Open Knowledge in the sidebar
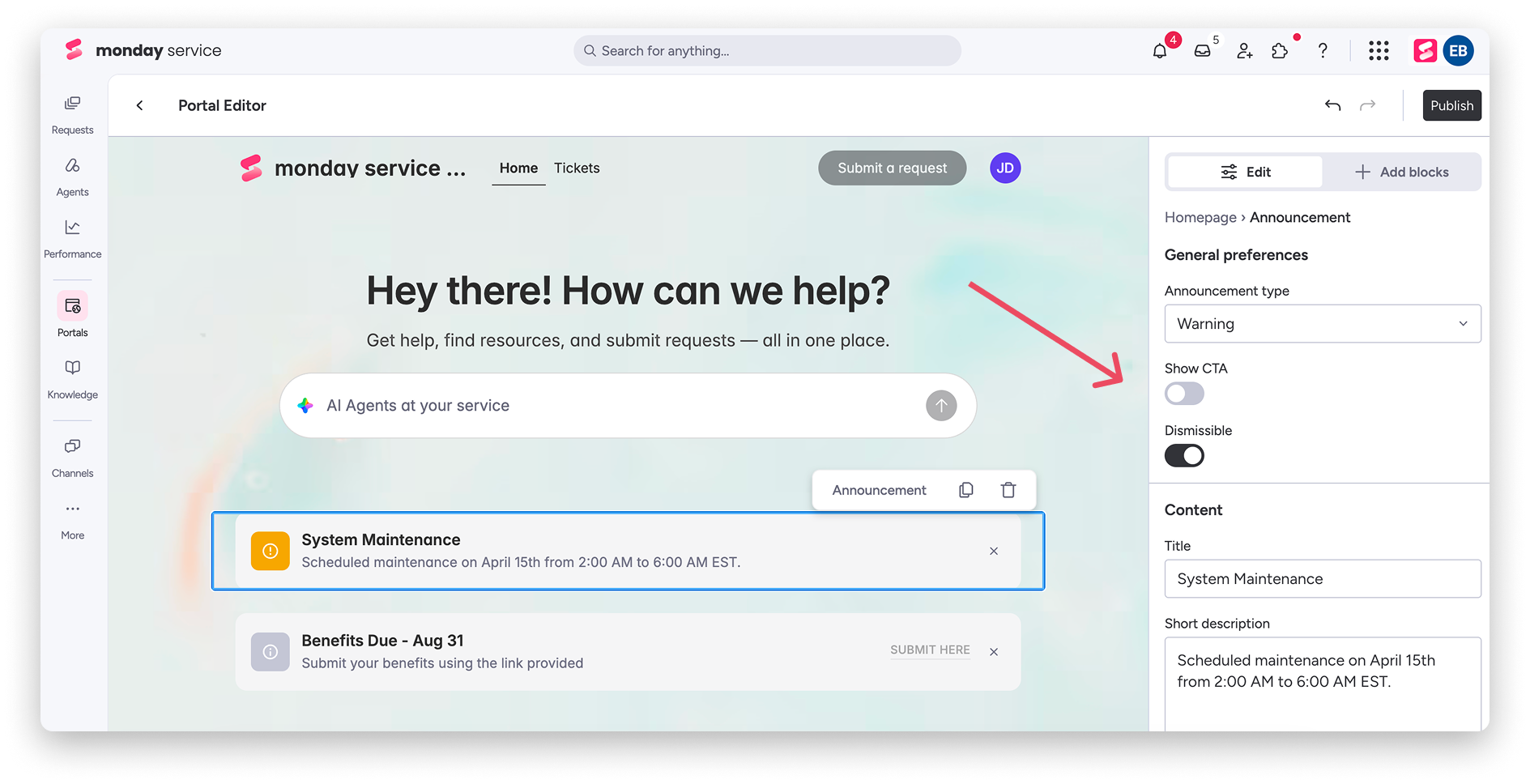1530x784 pixels. [x=73, y=380]
